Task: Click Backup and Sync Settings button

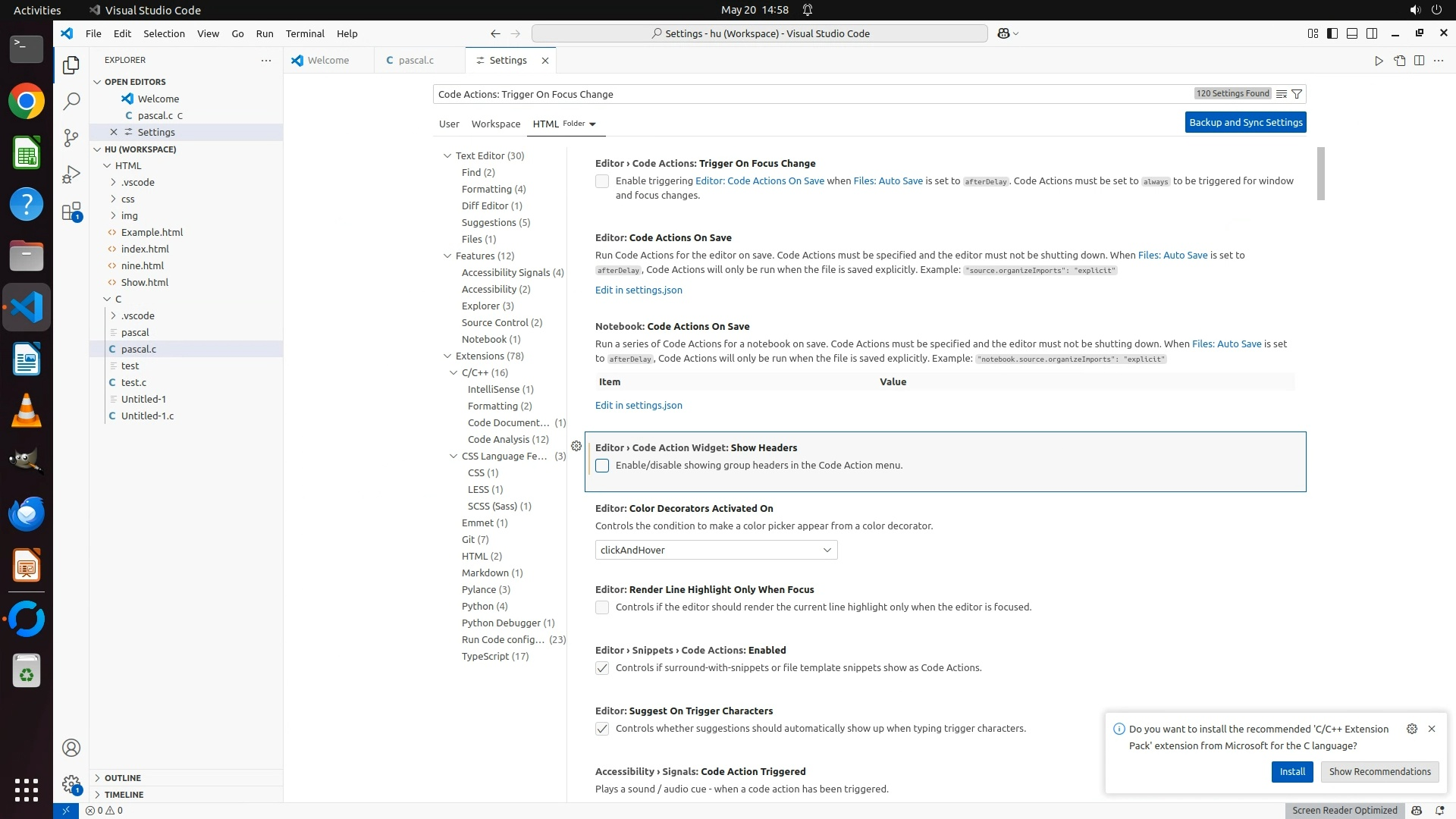Action: 1245,122
